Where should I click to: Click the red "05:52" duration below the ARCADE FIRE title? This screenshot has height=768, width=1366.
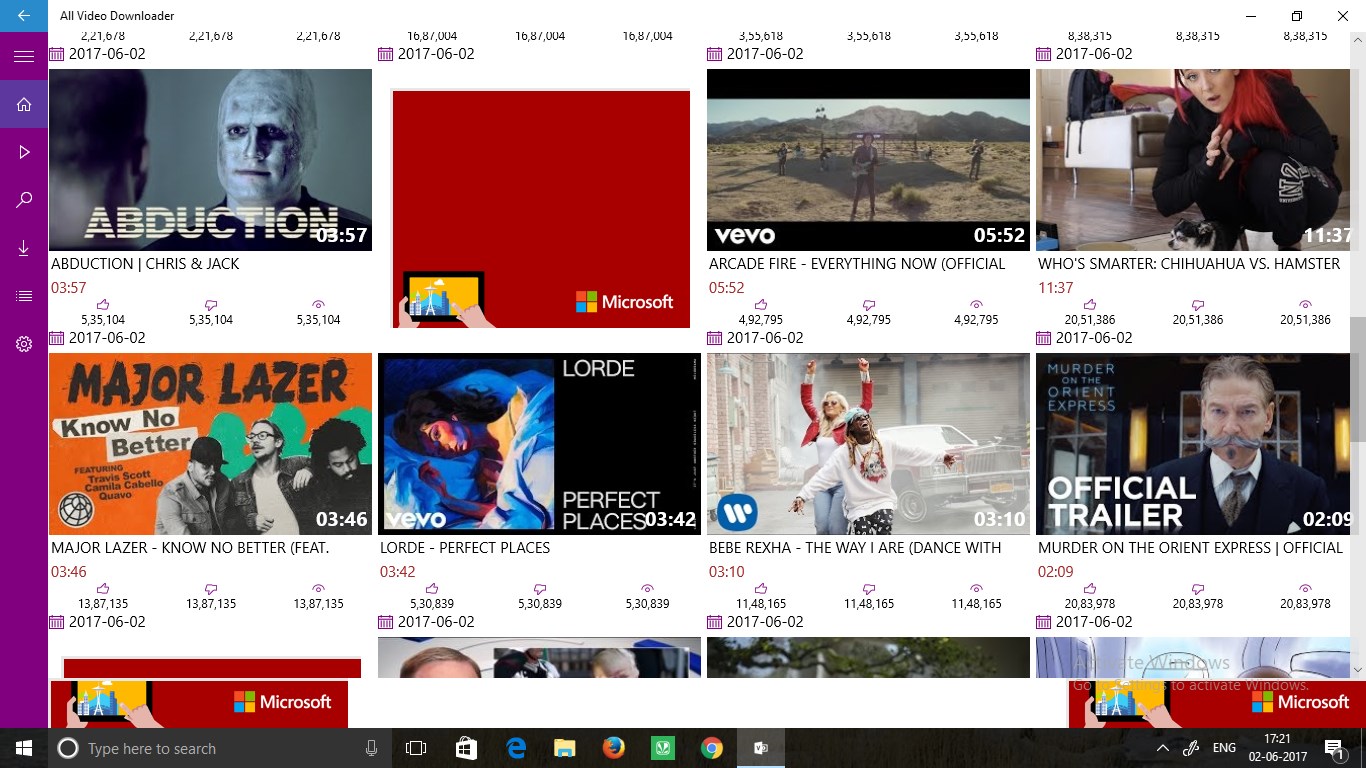(x=727, y=288)
